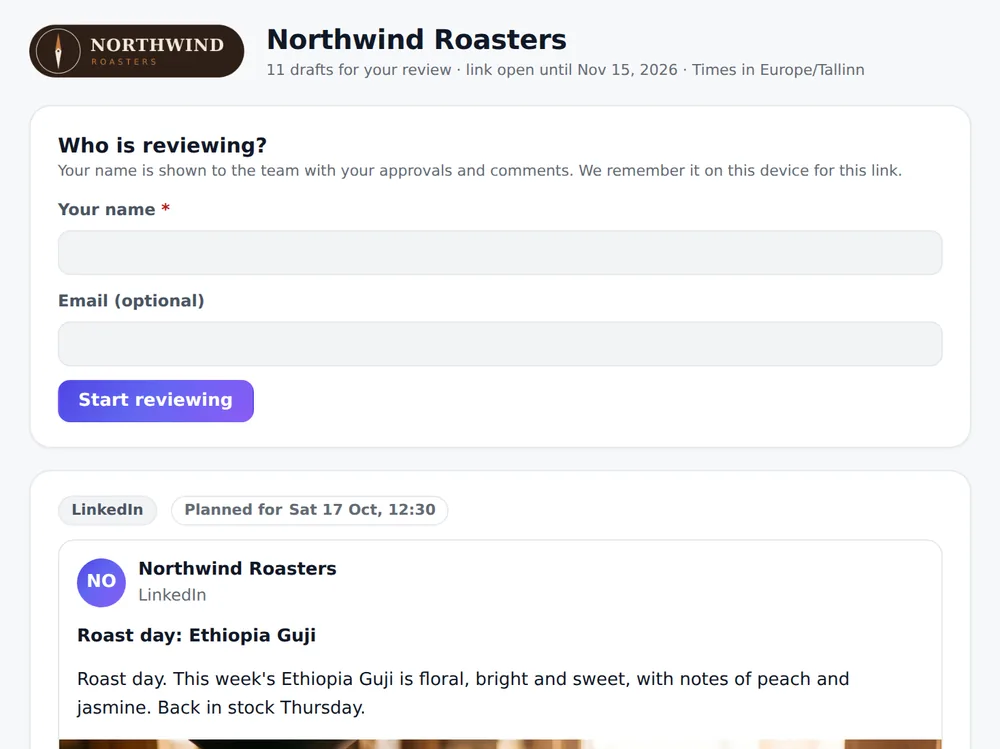
Task: Click the LinkedIn label under author name
Action: click(172, 595)
